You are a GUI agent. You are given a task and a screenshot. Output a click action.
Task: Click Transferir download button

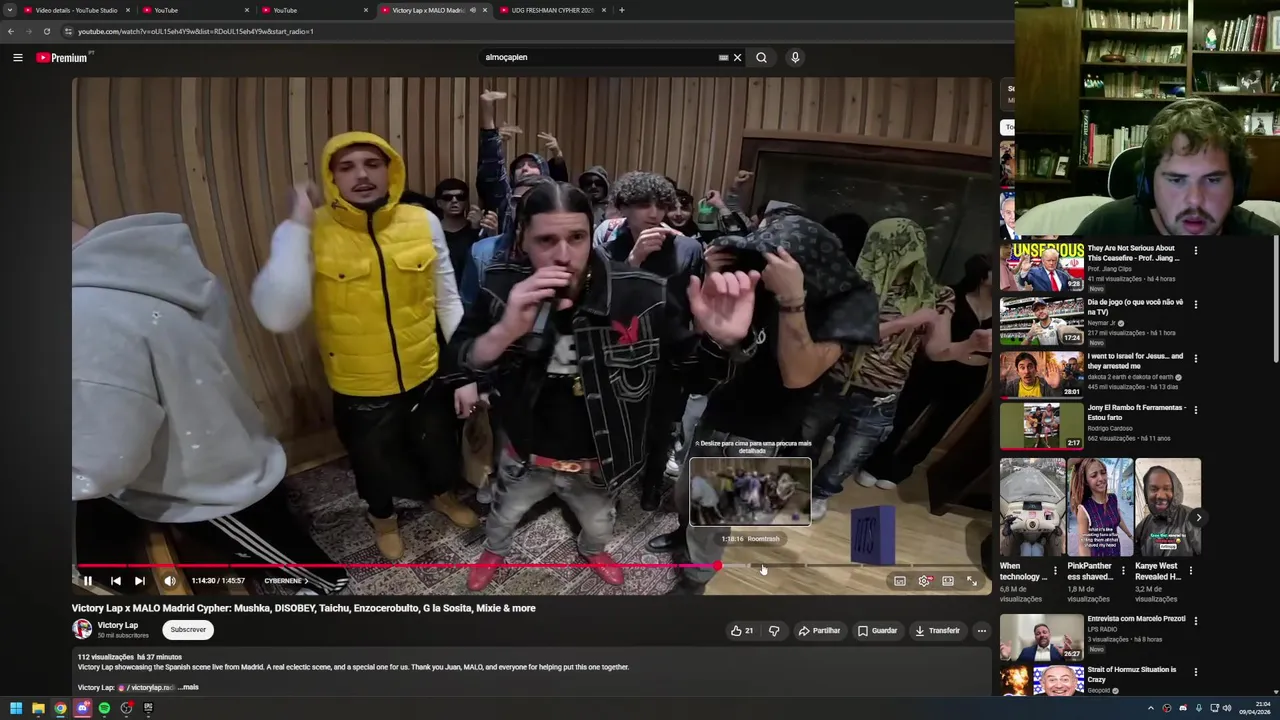tap(937, 631)
